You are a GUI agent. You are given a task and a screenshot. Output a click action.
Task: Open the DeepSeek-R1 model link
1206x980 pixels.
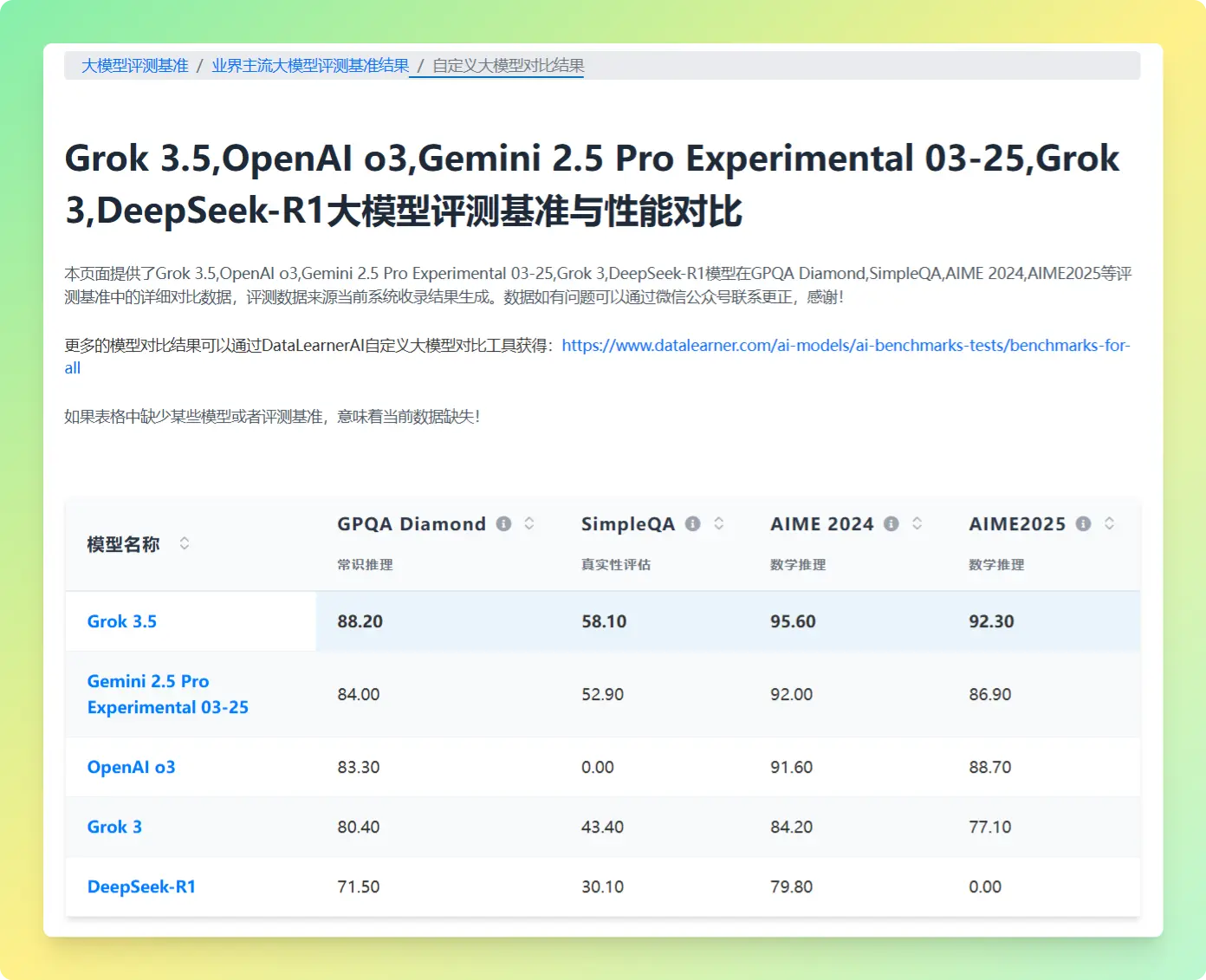[x=141, y=886]
